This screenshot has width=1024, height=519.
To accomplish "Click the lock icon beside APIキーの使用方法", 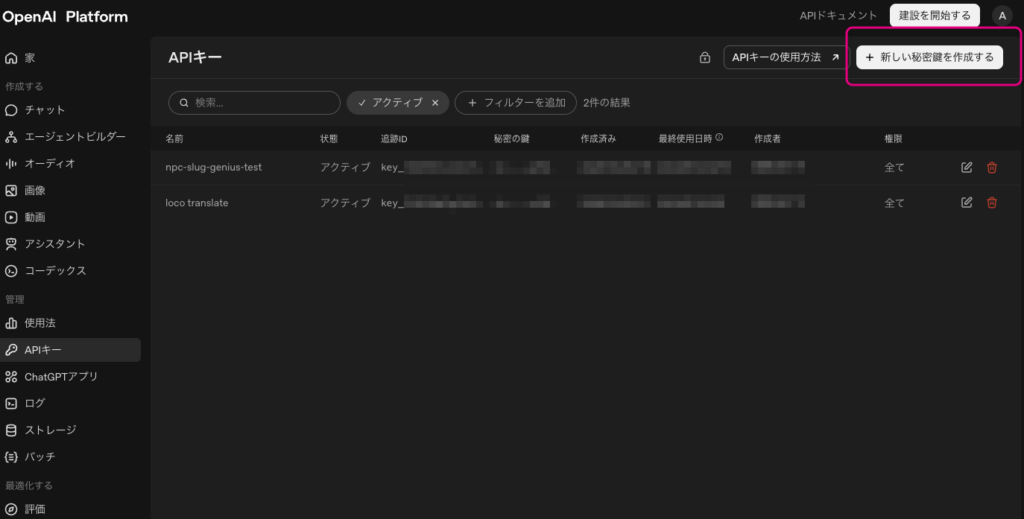I will click(705, 57).
